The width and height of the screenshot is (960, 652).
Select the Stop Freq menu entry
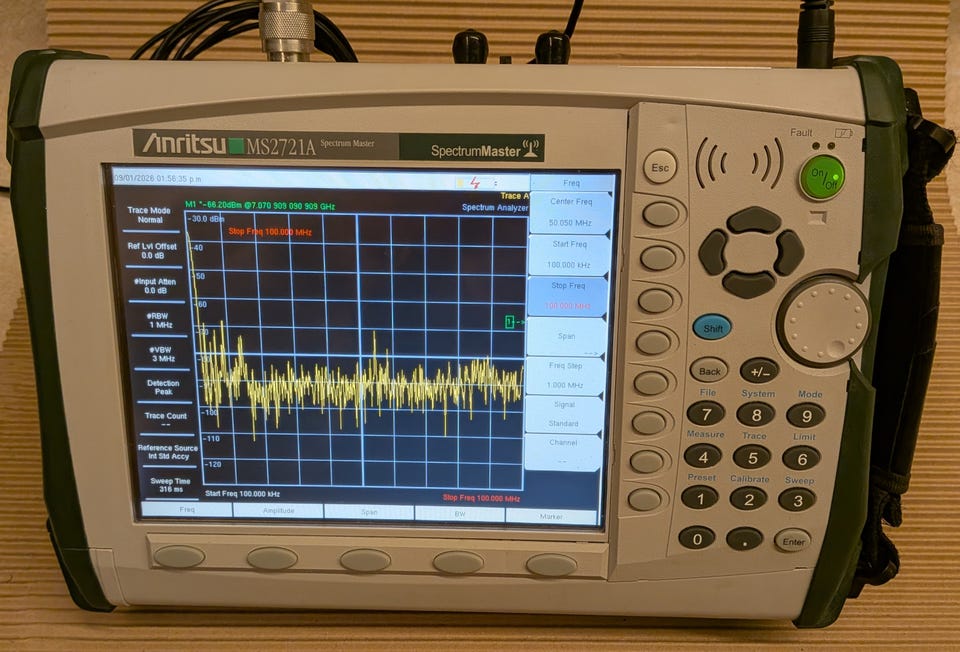pos(568,296)
